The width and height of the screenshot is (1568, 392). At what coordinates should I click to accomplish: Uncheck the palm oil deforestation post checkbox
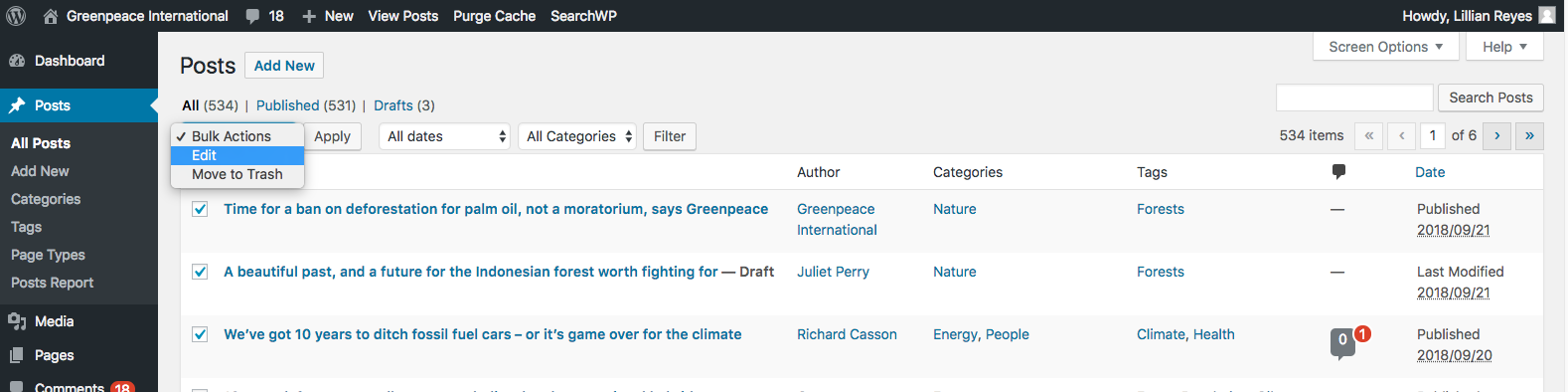[200, 209]
